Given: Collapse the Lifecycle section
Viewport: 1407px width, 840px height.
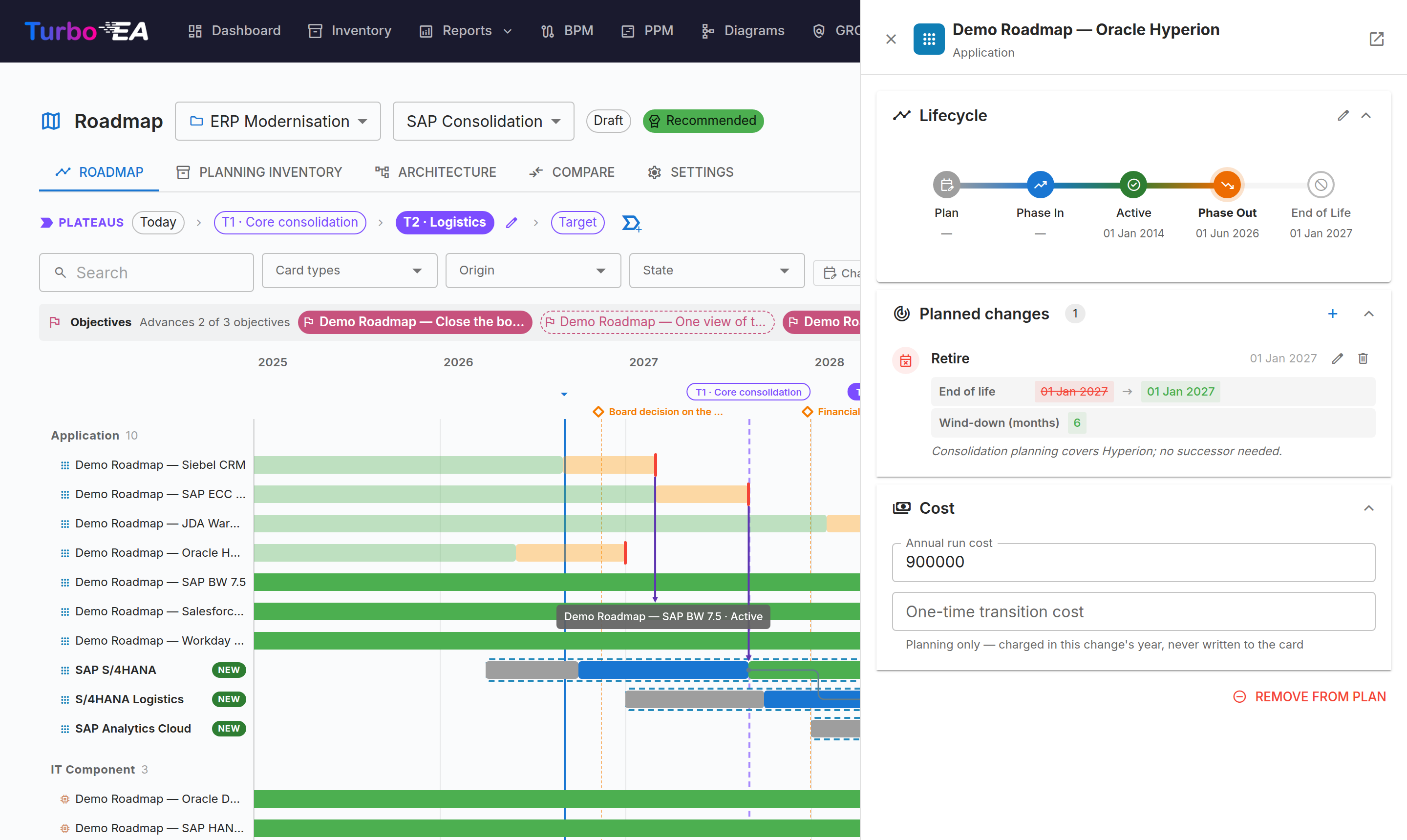Looking at the screenshot, I should point(1366,115).
